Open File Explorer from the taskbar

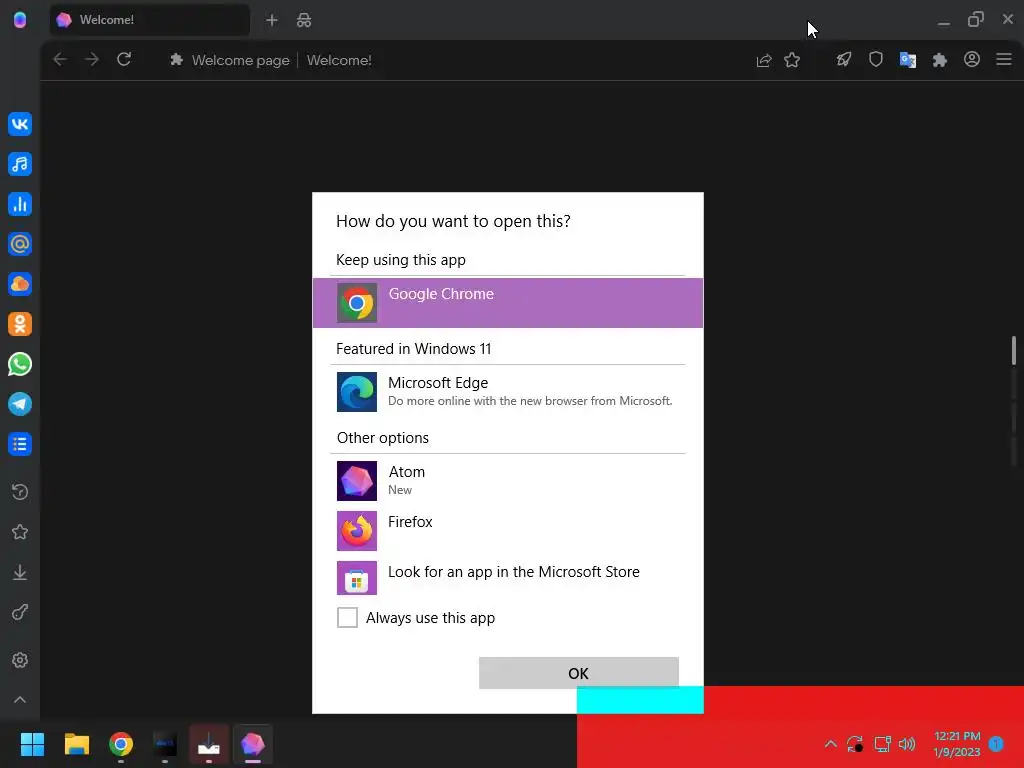pyautogui.click(x=76, y=744)
